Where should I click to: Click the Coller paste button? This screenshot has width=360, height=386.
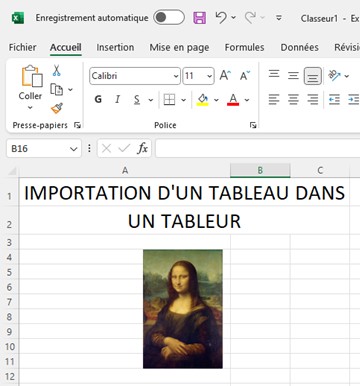coord(30,87)
